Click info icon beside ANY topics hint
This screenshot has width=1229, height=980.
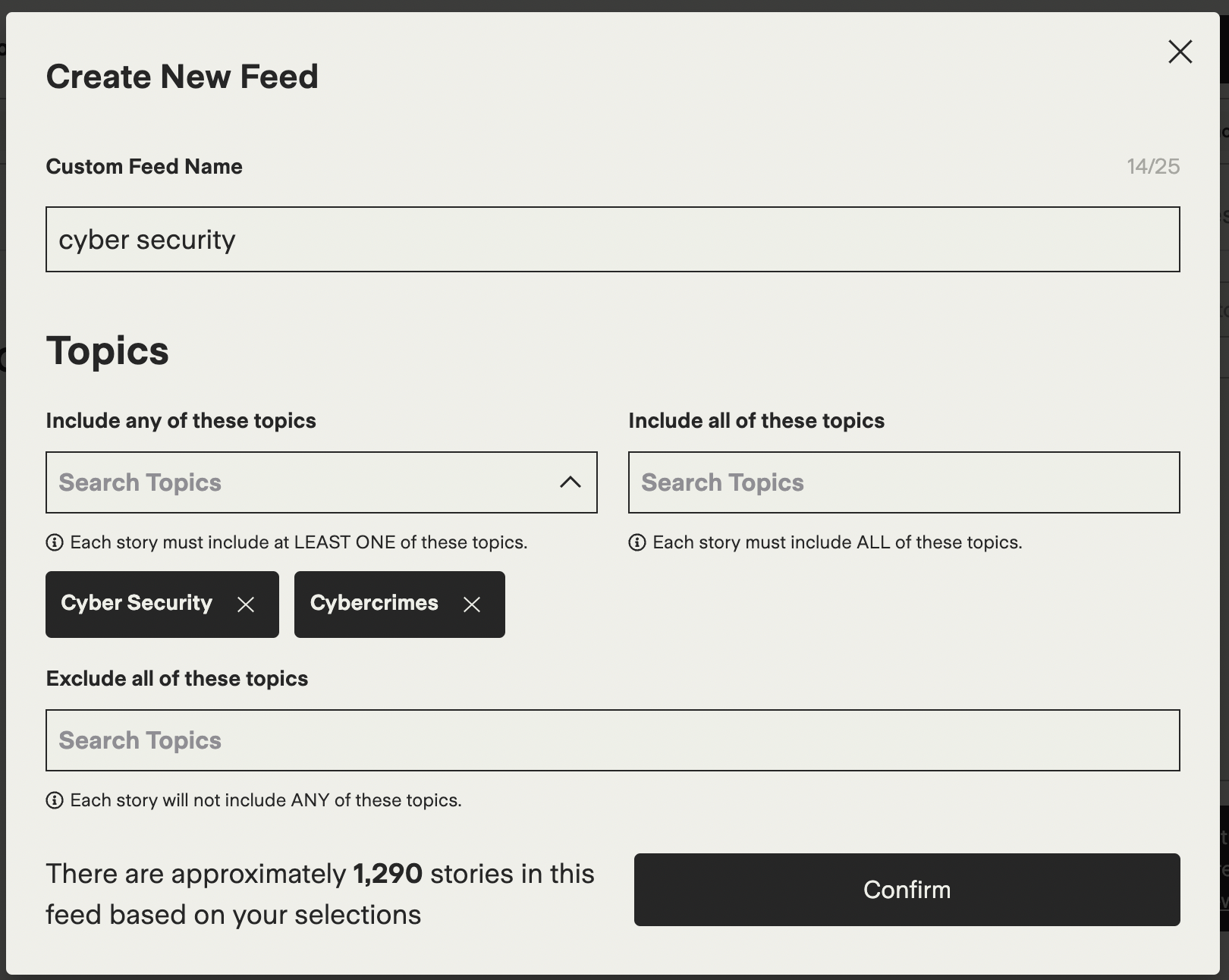[x=55, y=800]
